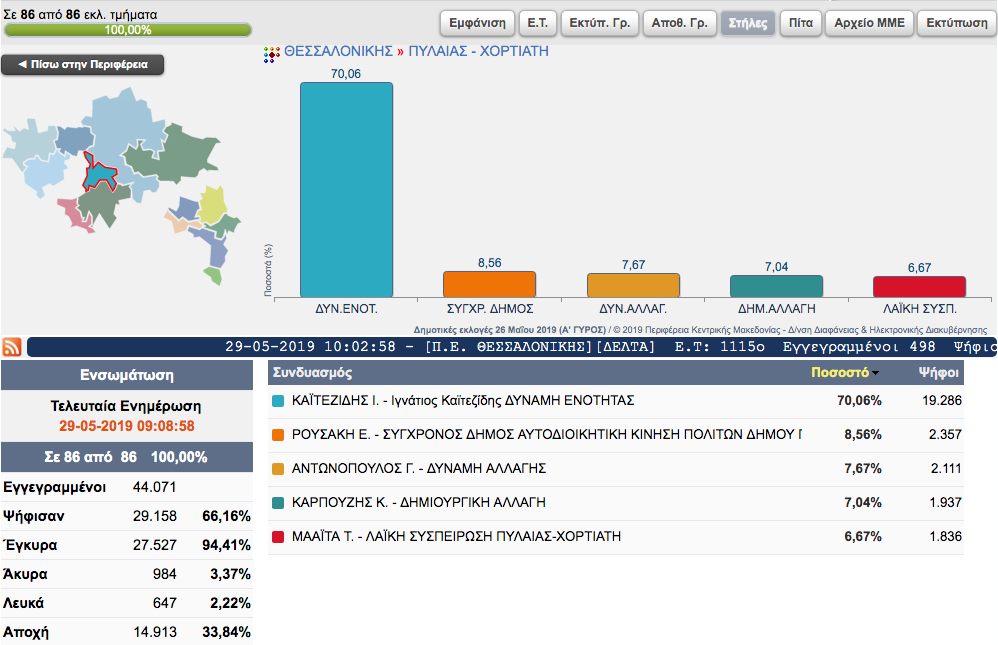Click the Άκυρα 984 row

click(x=127, y=574)
